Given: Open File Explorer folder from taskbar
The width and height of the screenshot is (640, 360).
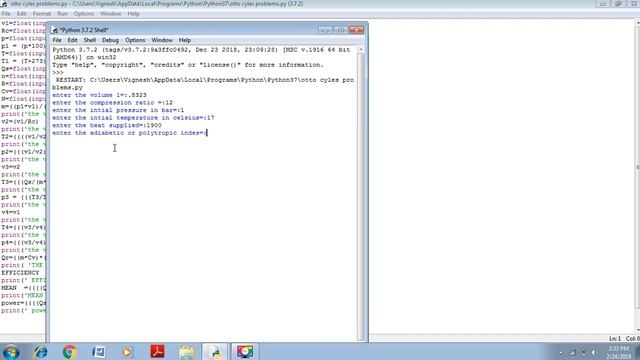Looking at the screenshot, I should pyautogui.click(x=187, y=351).
